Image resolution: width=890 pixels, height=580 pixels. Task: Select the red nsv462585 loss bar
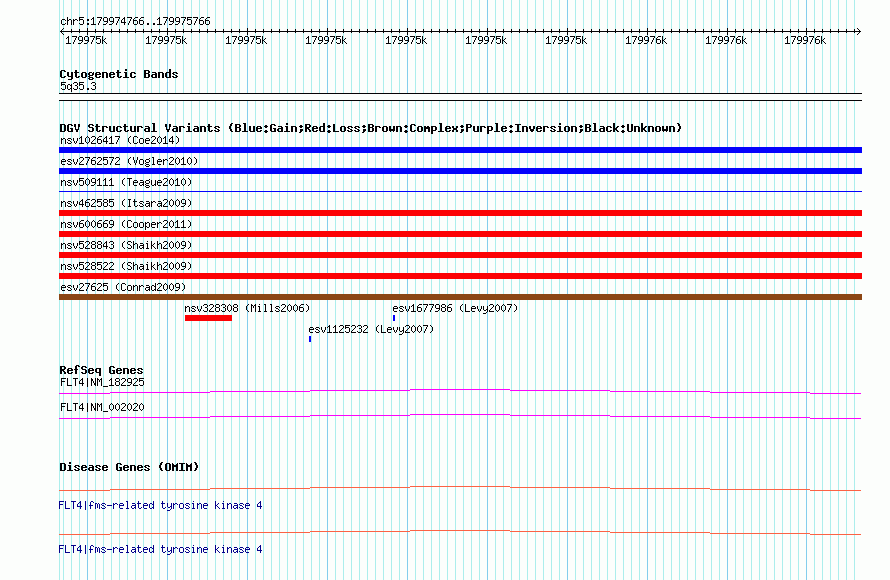coord(460,213)
